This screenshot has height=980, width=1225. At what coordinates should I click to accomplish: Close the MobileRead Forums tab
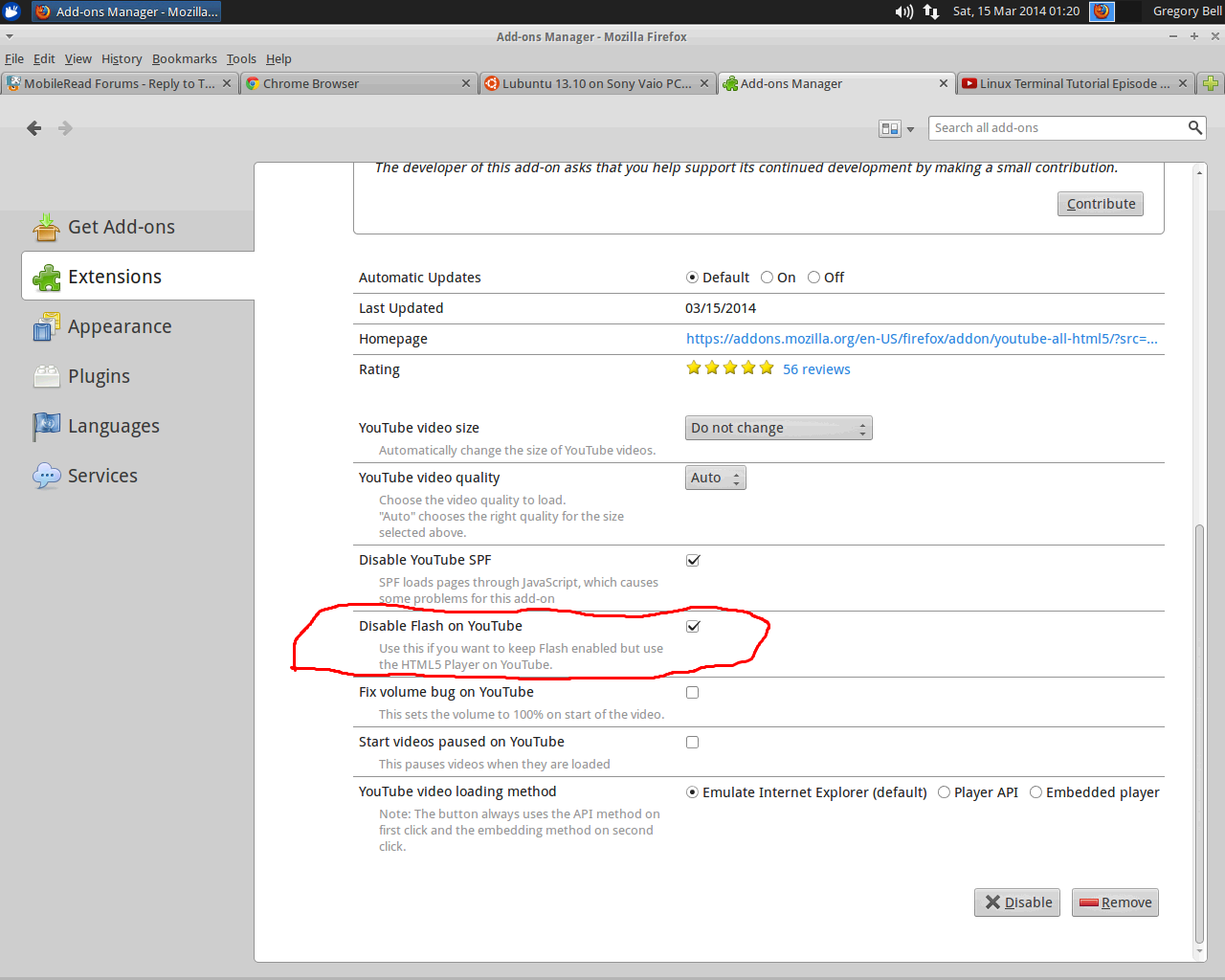pos(227,83)
